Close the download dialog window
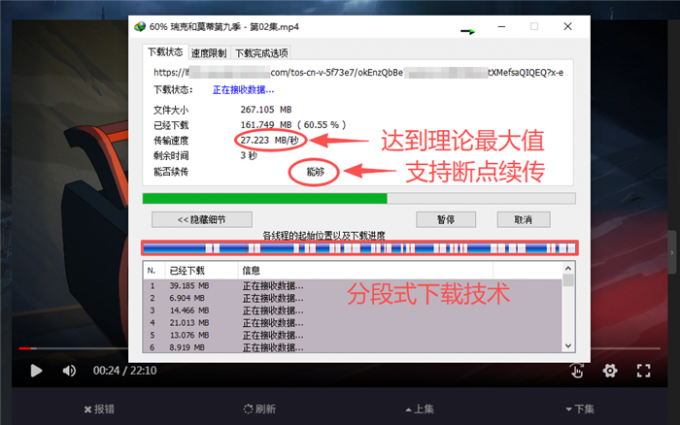The image size is (680, 425). click(x=568, y=26)
